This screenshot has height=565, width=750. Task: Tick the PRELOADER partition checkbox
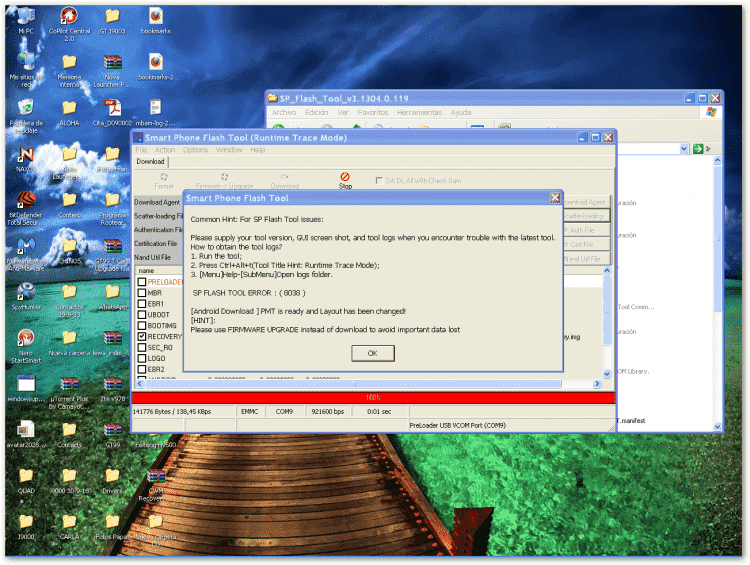(142, 282)
